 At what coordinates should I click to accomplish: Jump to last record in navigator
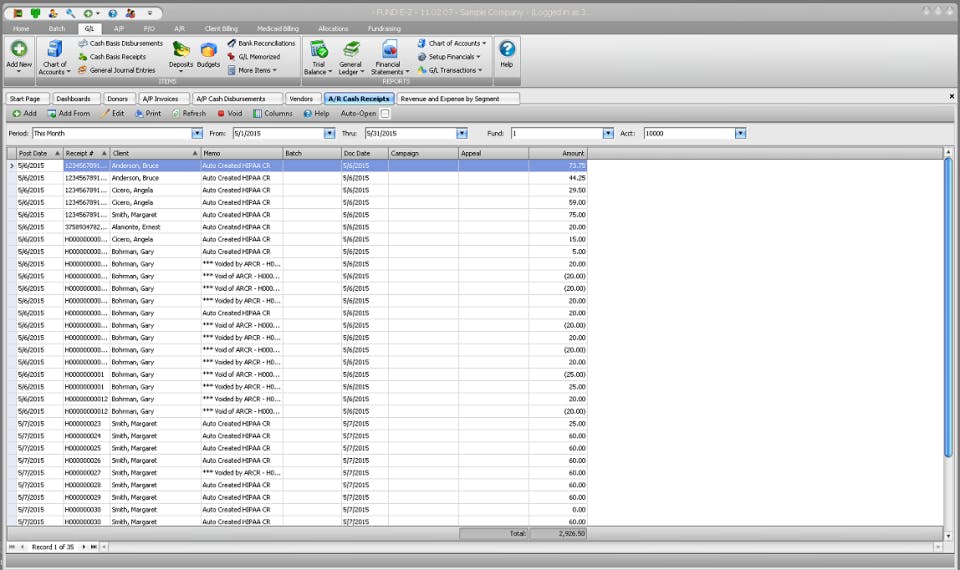[x=94, y=547]
